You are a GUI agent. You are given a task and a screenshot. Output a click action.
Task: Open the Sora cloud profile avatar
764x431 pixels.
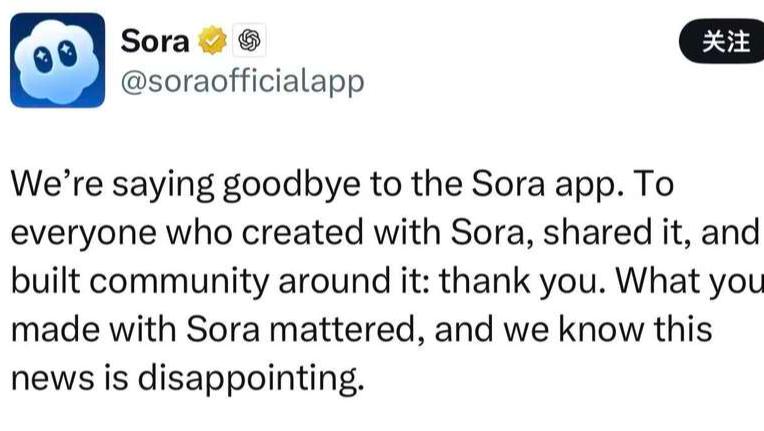point(57,60)
